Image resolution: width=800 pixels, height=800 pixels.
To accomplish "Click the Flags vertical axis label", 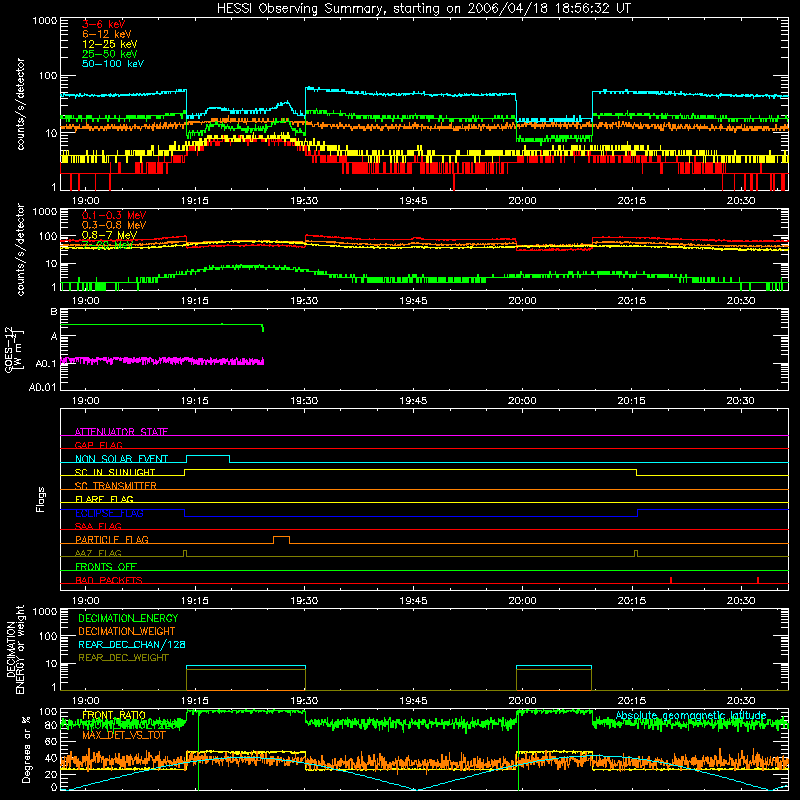I will [x=41, y=499].
